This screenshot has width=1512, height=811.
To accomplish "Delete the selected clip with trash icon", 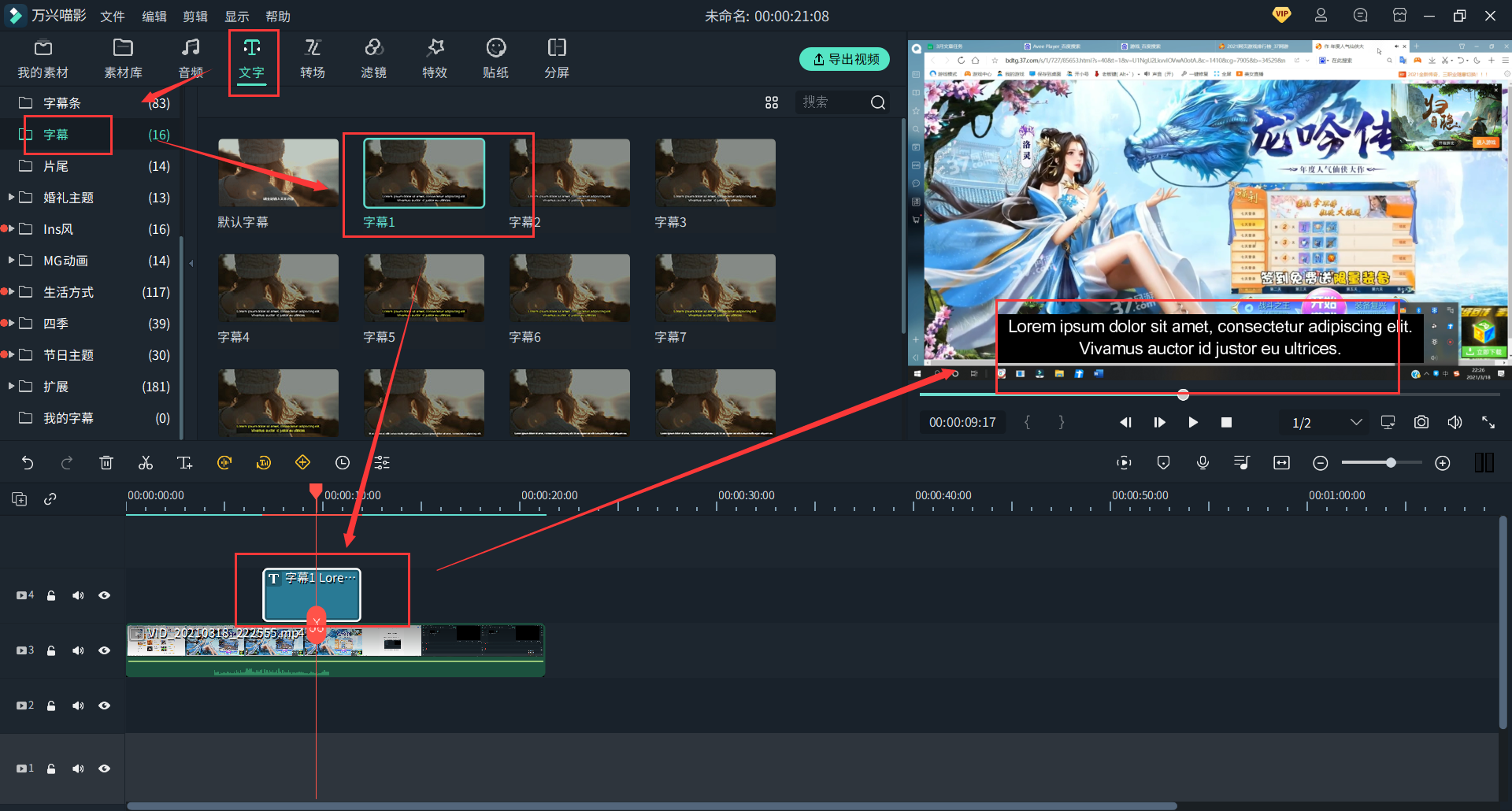I will (x=106, y=463).
